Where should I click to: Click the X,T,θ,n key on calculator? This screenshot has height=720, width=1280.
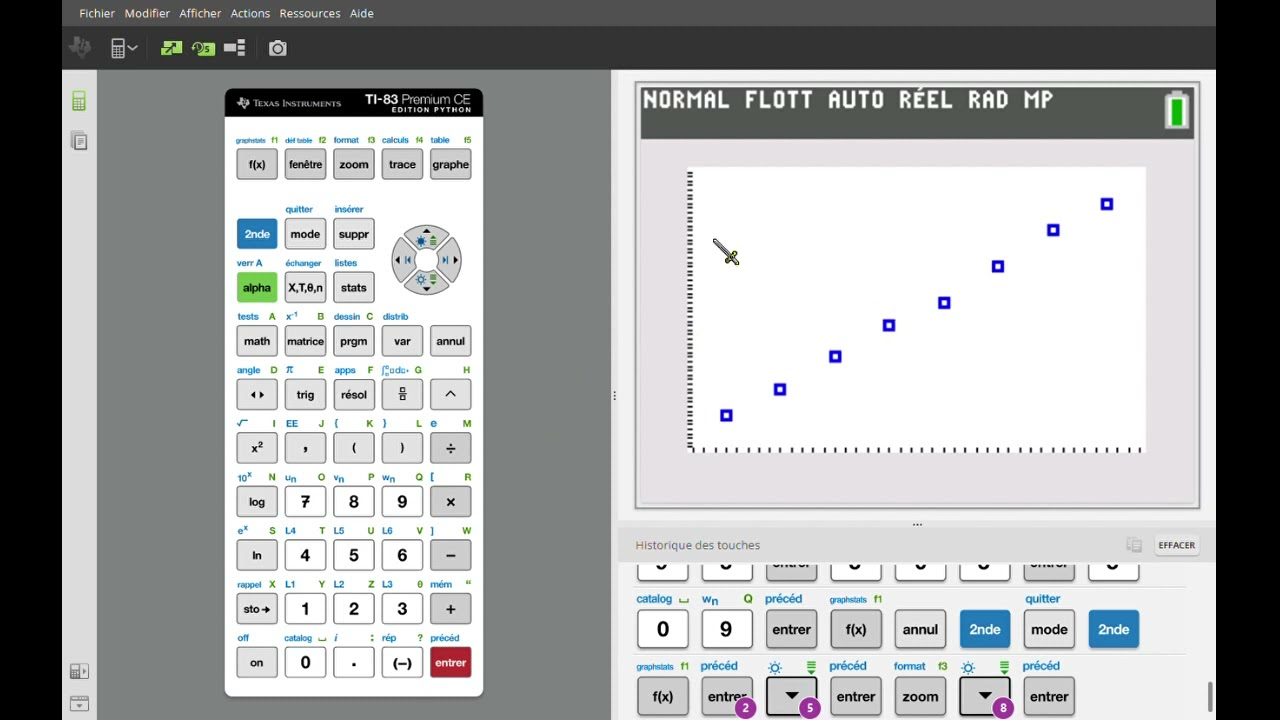coord(305,287)
